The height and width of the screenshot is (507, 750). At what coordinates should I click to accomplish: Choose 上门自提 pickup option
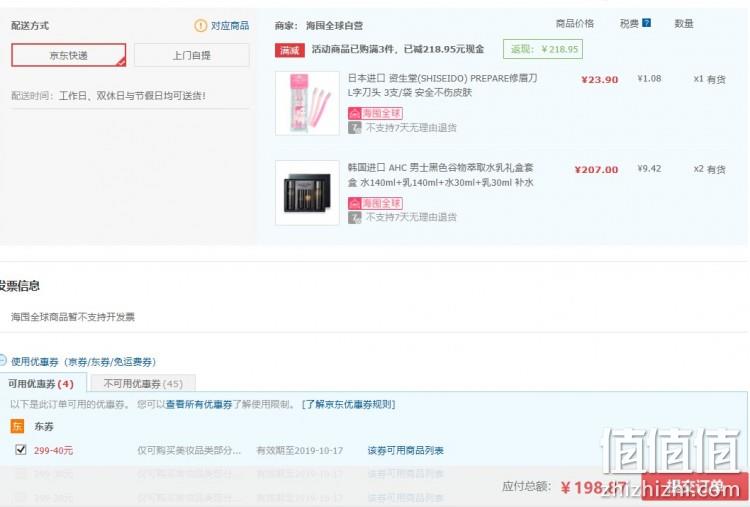[x=192, y=55]
